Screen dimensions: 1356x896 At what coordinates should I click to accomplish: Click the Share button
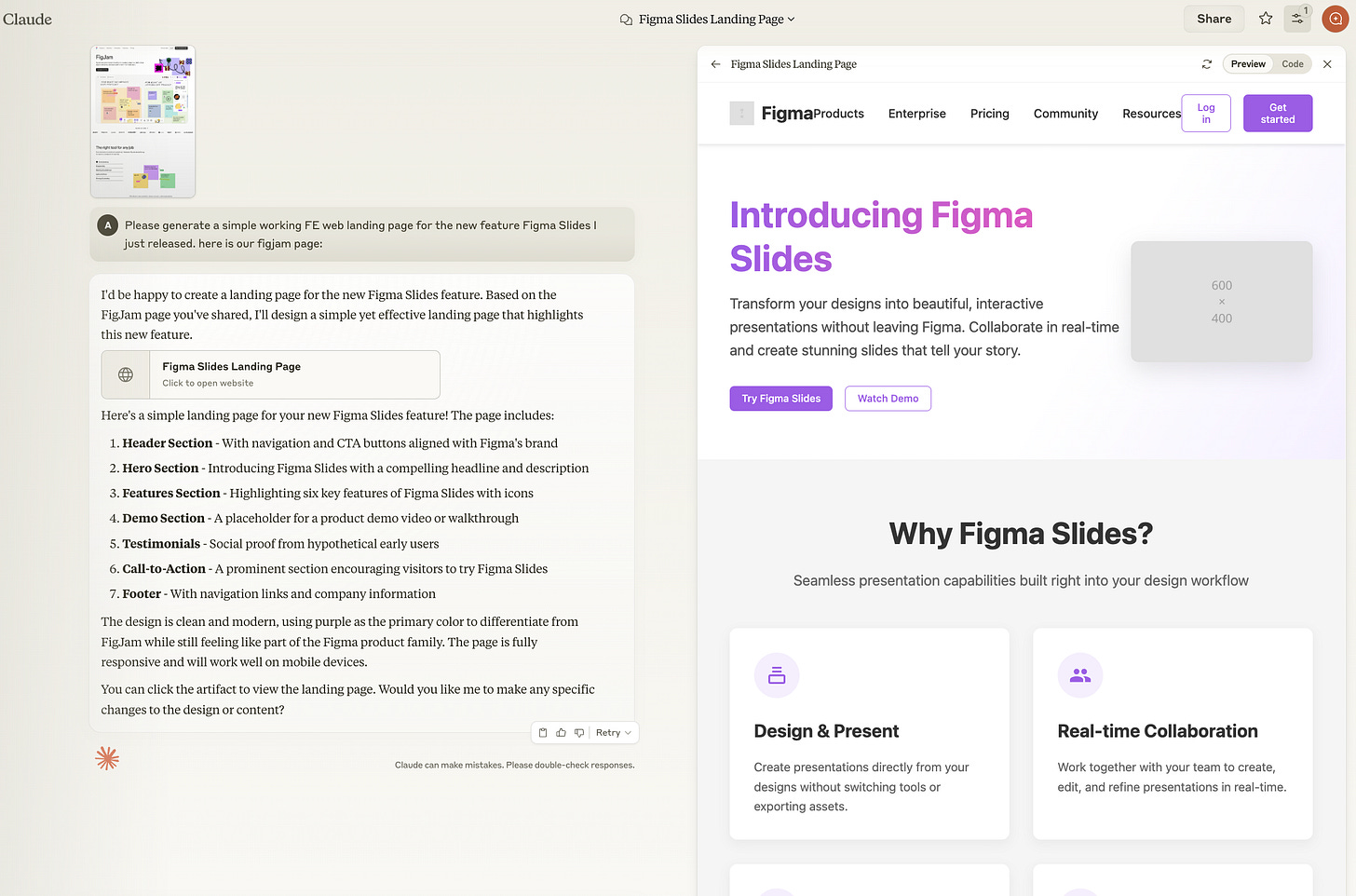coord(1214,19)
